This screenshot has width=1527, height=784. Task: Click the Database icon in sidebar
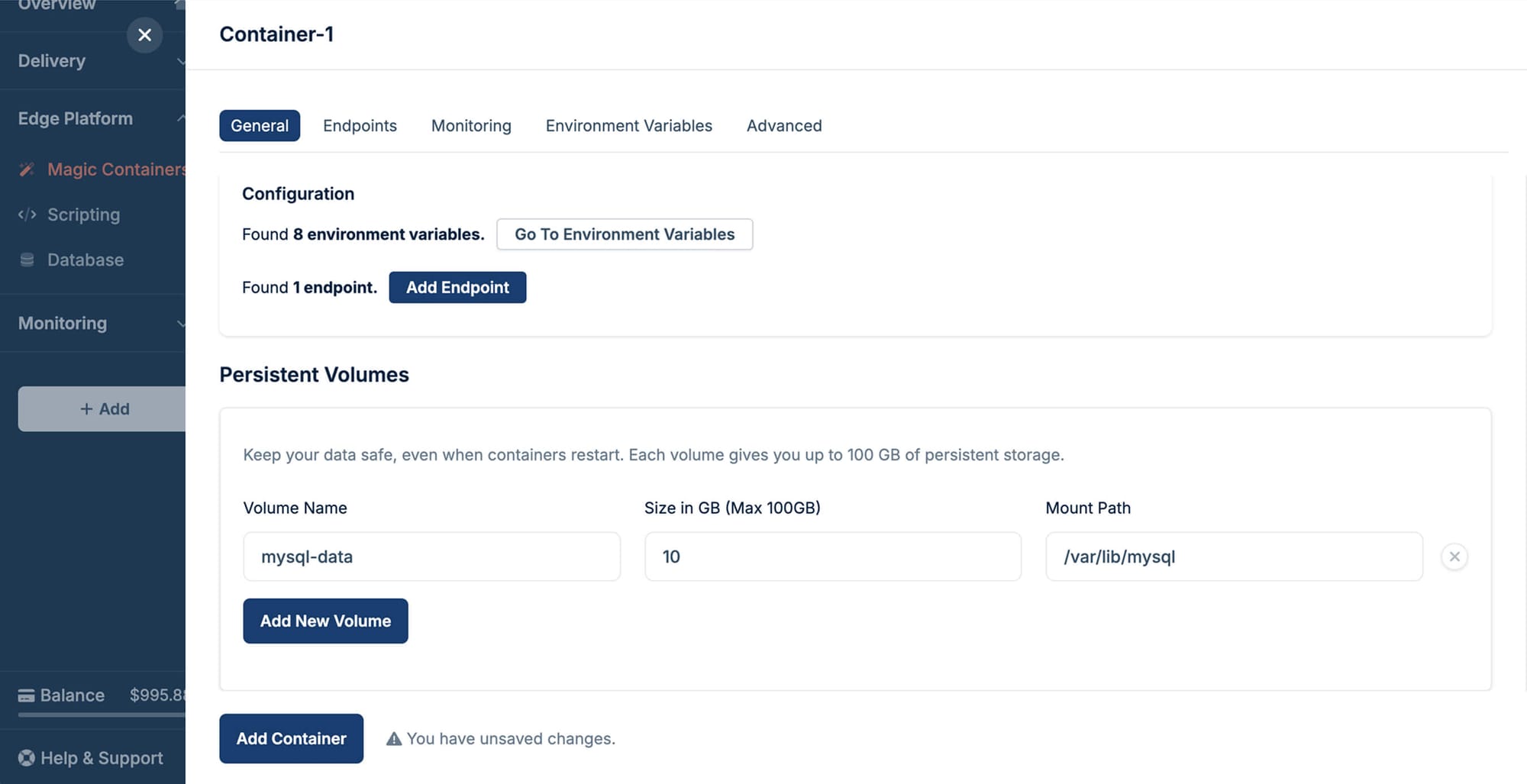27,260
